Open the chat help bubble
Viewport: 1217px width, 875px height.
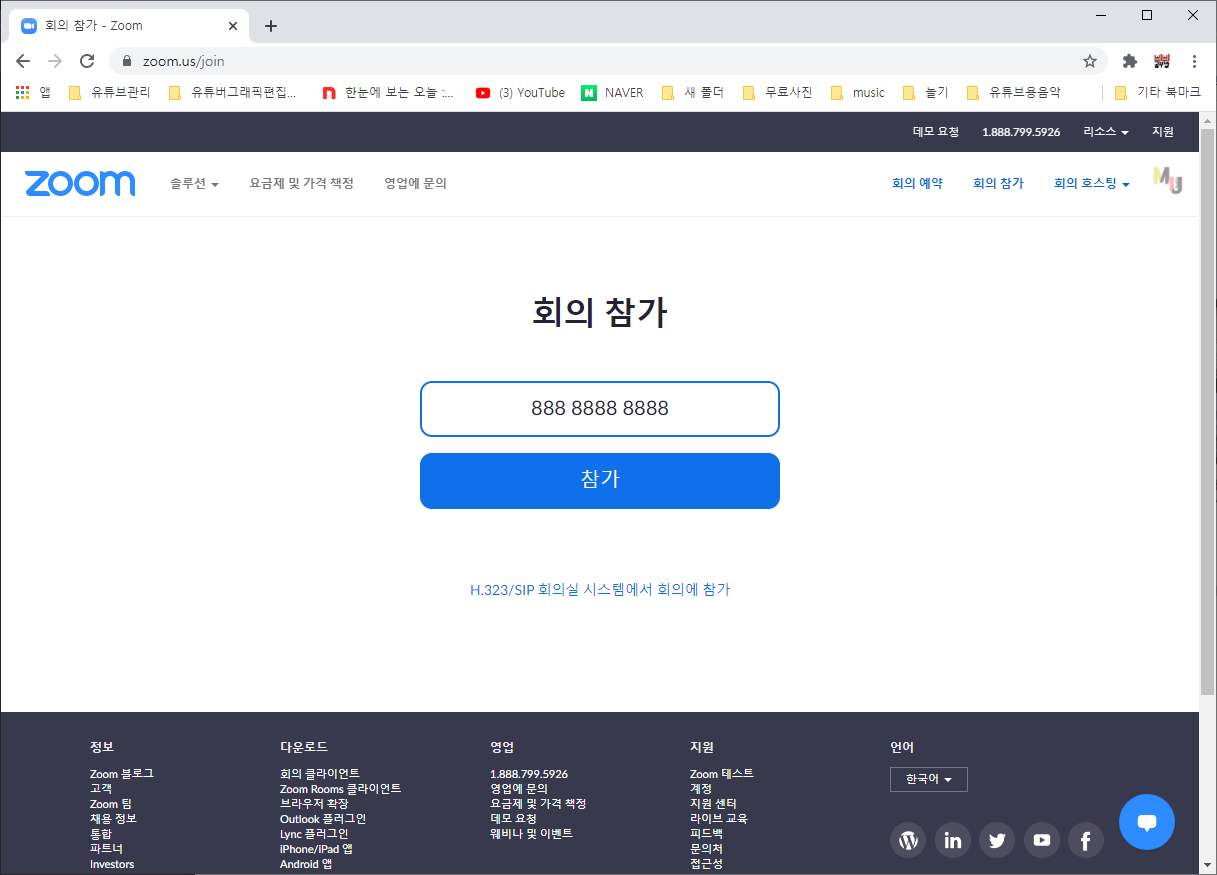click(x=1147, y=822)
